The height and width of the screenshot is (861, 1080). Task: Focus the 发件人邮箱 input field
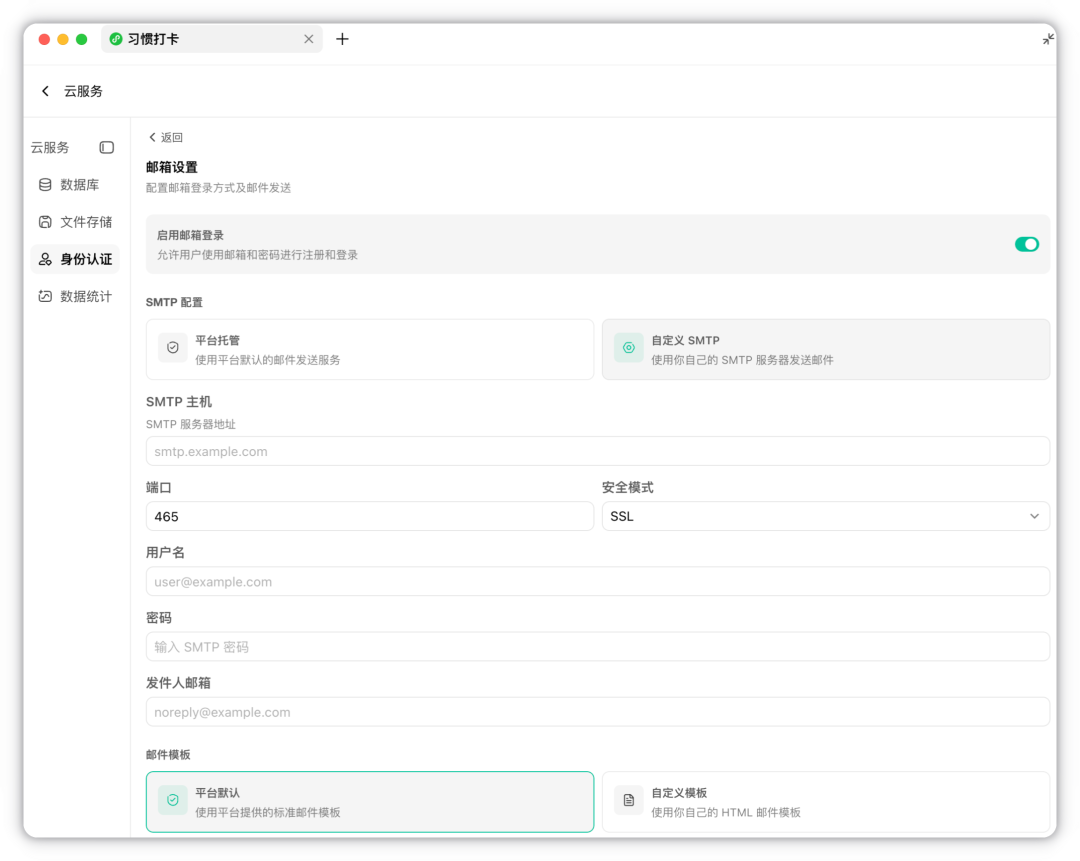tap(598, 712)
